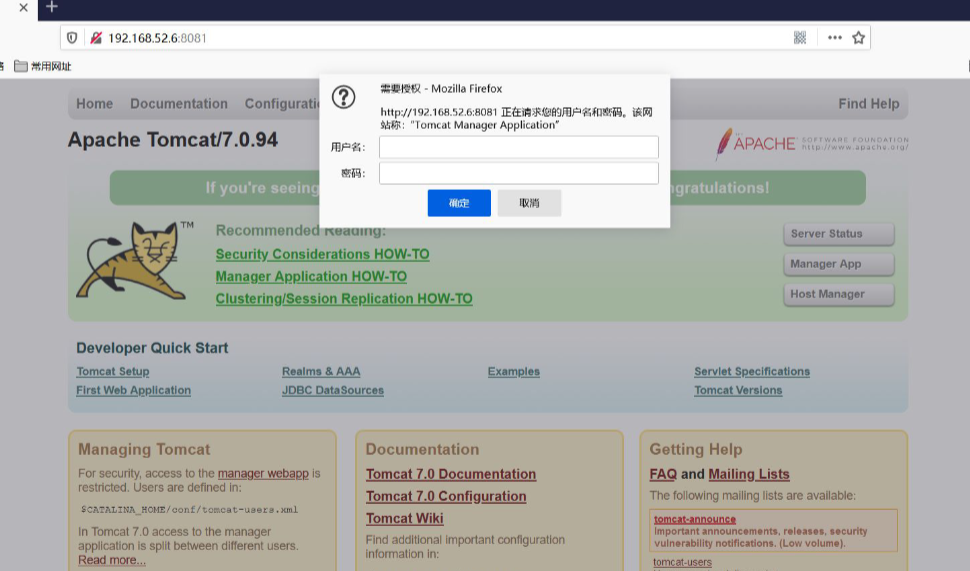Click the question mark icon in dialog
This screenshot has width=970, height=571.
point(343,97)
